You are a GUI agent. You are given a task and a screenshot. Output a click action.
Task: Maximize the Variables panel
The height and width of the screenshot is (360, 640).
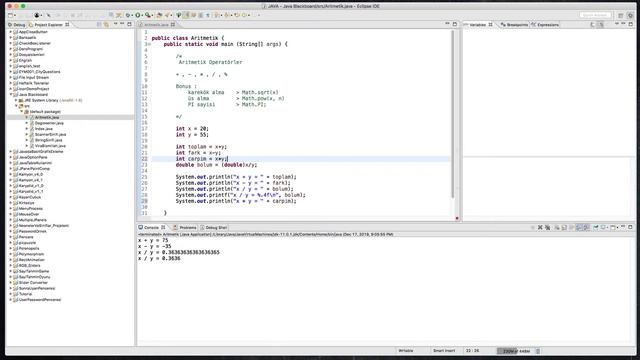(631, 24)
